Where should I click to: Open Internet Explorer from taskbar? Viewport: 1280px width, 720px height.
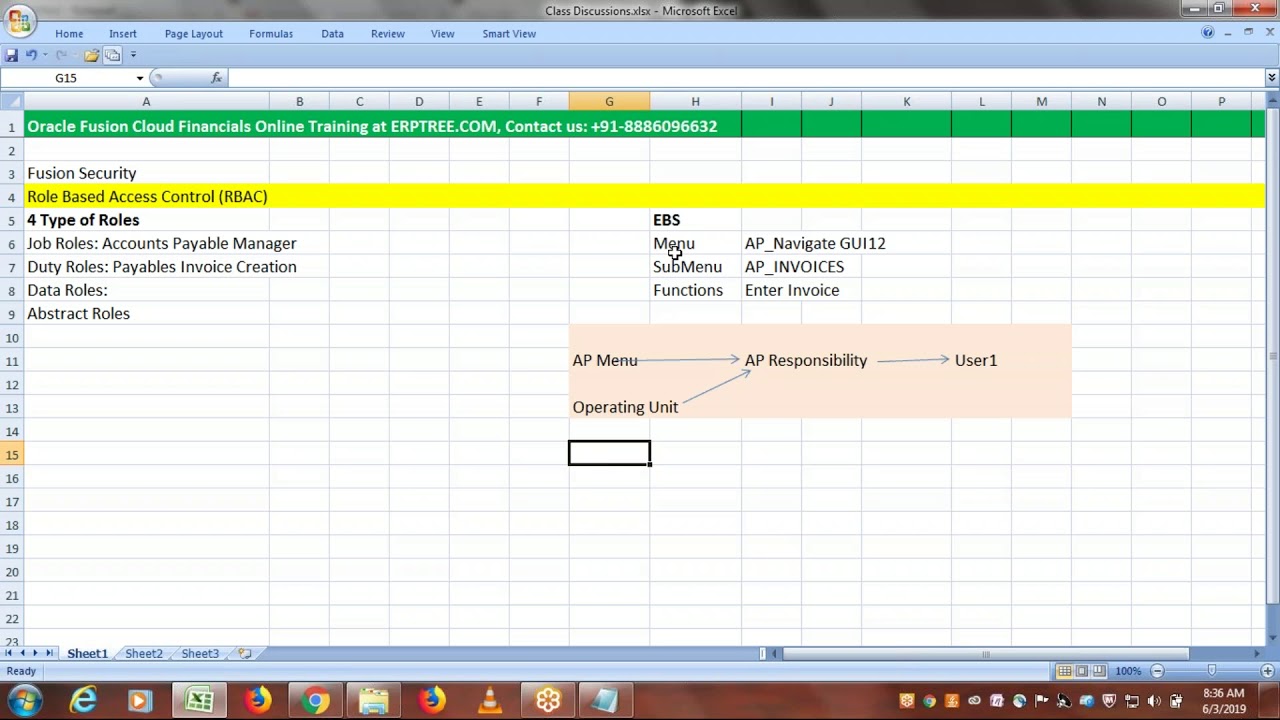[x=83, y=701]
